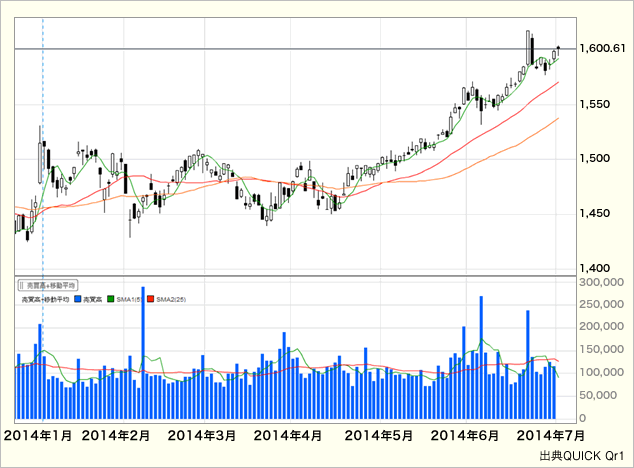Image resolution: width=634 pixels, height=468 pixels.
Task: Click the dashed blue vertical marker line
Action: pos(42,150)
